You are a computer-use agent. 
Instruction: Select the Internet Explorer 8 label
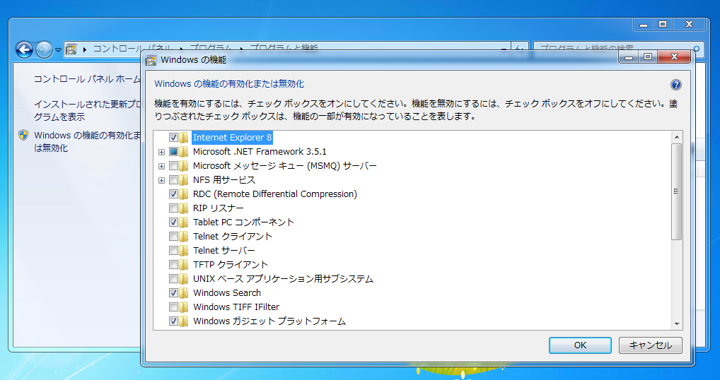(232, 137)
